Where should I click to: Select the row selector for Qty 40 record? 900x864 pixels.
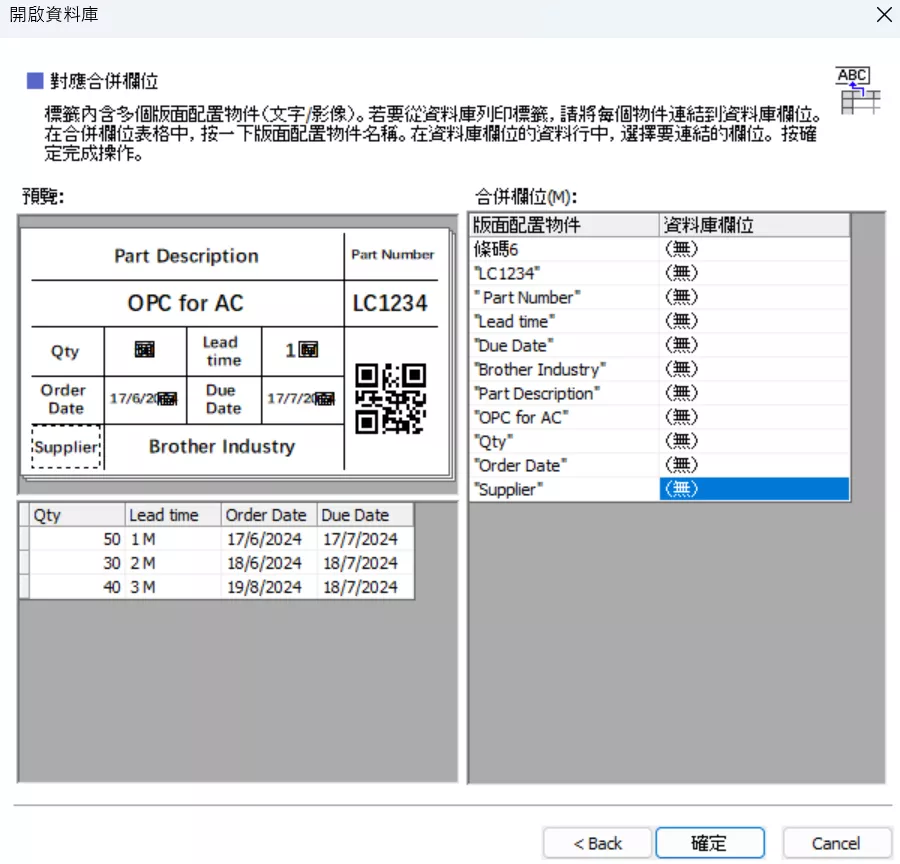[x=24, y=587]
